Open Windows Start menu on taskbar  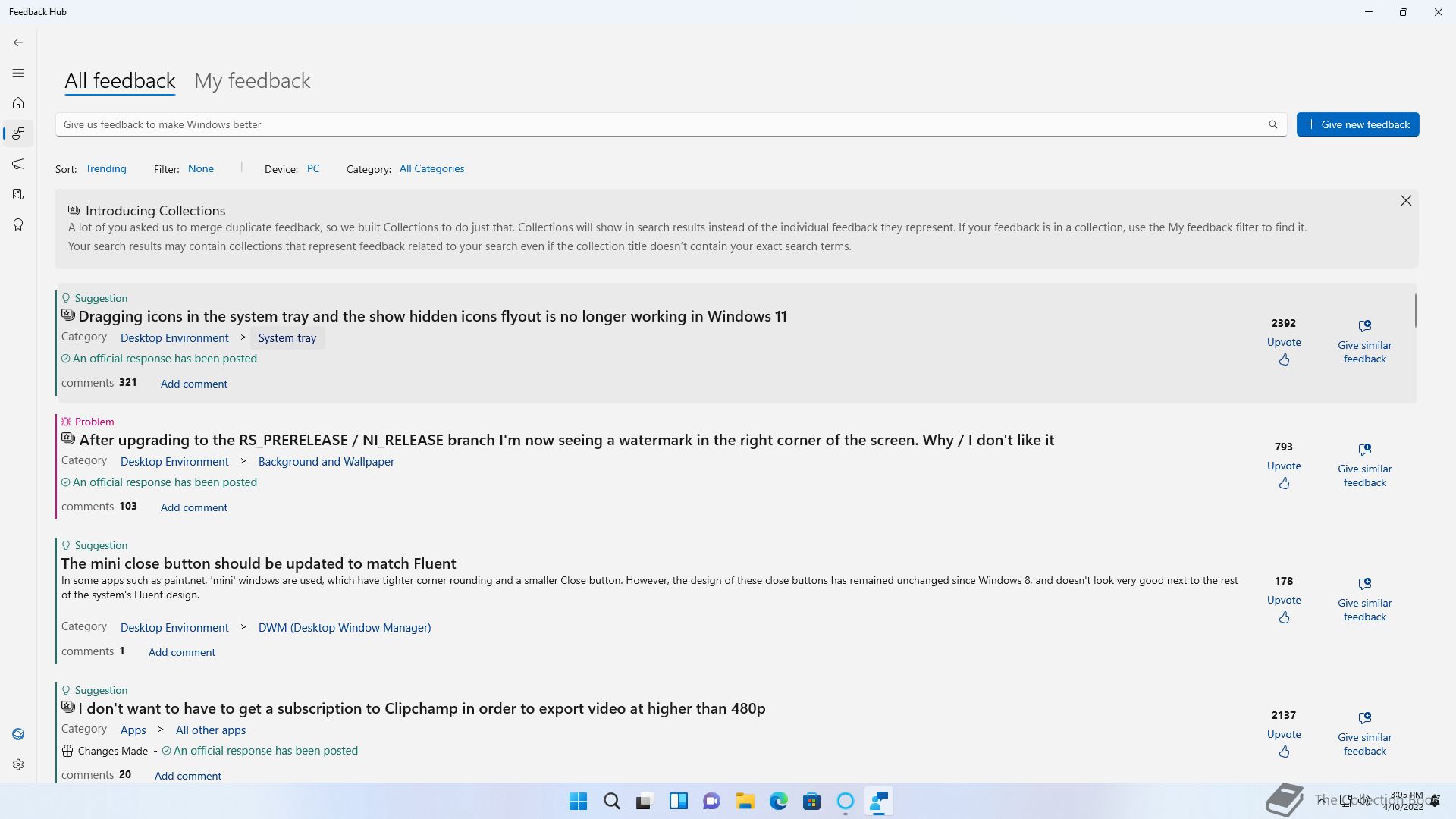click(x=578, y=802)
